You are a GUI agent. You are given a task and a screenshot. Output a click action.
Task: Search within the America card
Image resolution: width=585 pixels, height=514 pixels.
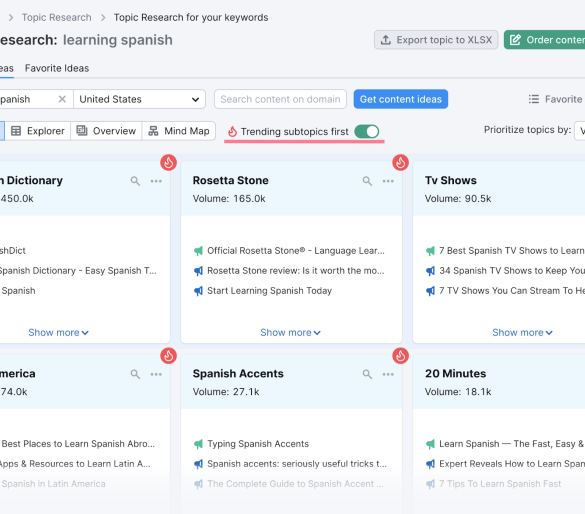coord(135,374)
